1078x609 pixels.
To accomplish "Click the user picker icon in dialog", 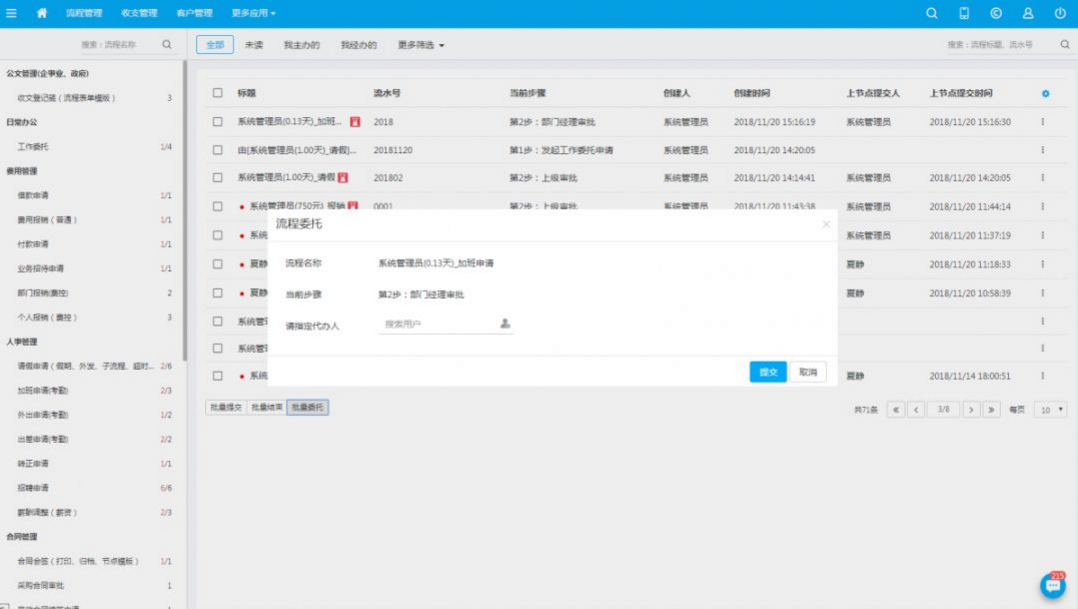I will 505,324.
